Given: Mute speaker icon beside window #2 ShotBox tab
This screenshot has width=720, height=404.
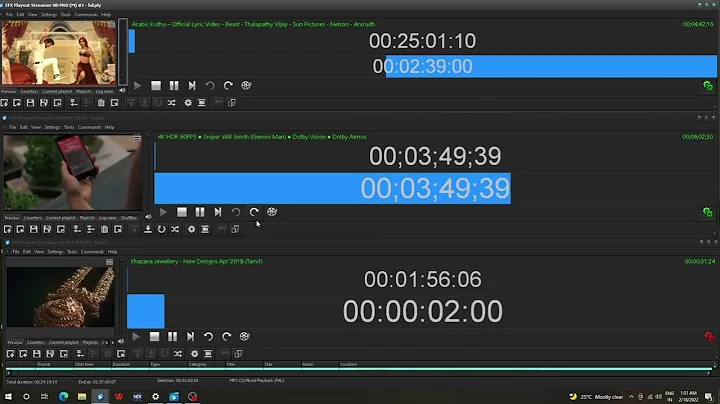Looking at the screenshot, I should [148, 217].
